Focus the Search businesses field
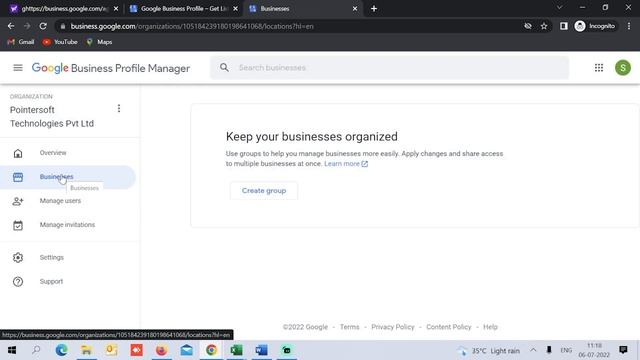 (x=389, y=68)
